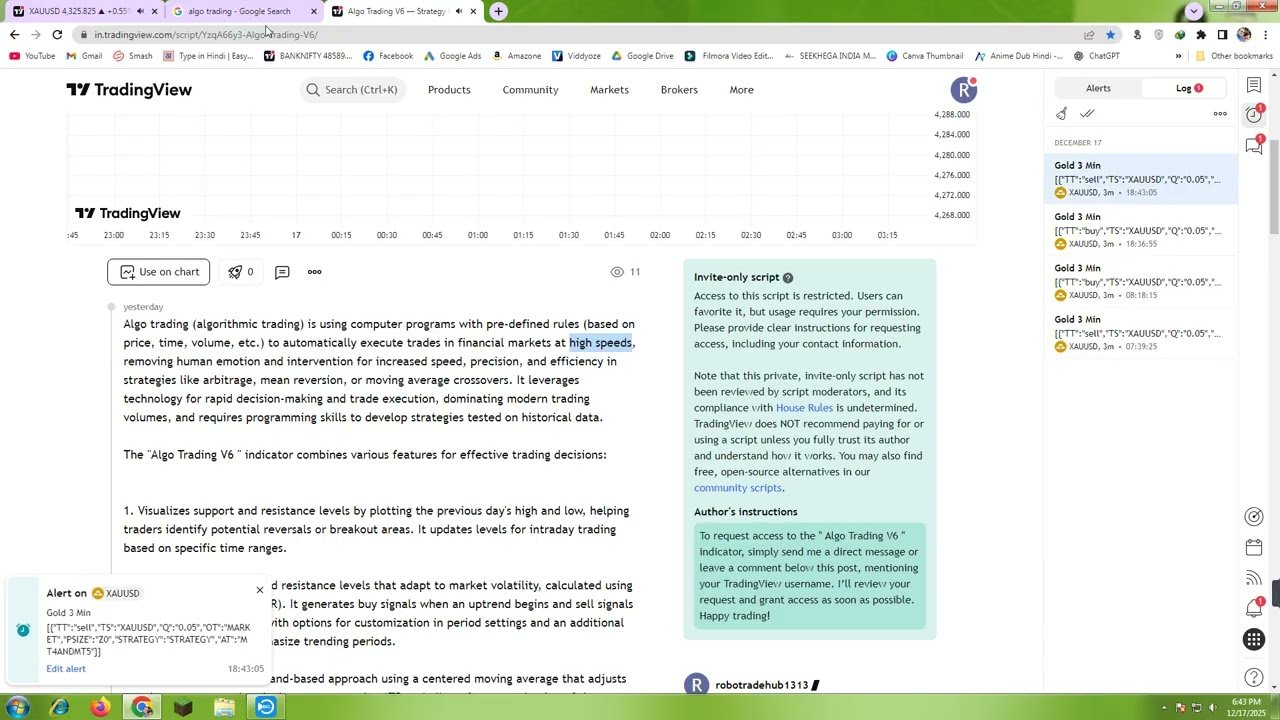Click the boost rocket icon
The width and height of the screenshot is (1280, 720).
[x=235, y=272]
